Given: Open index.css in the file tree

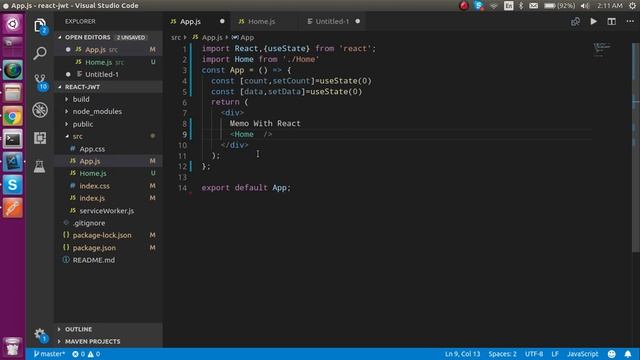Looking at the screenshot, I should click(x=108, y=186).
